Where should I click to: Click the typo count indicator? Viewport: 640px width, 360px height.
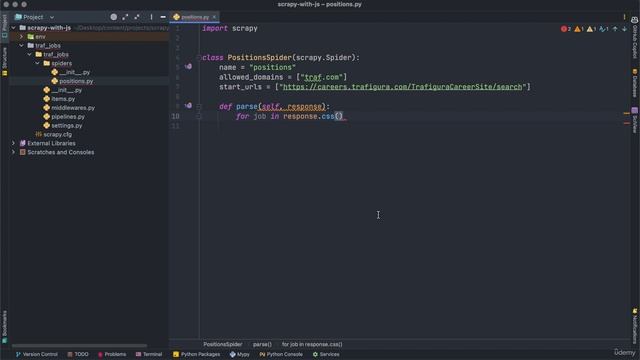[604, 29]
